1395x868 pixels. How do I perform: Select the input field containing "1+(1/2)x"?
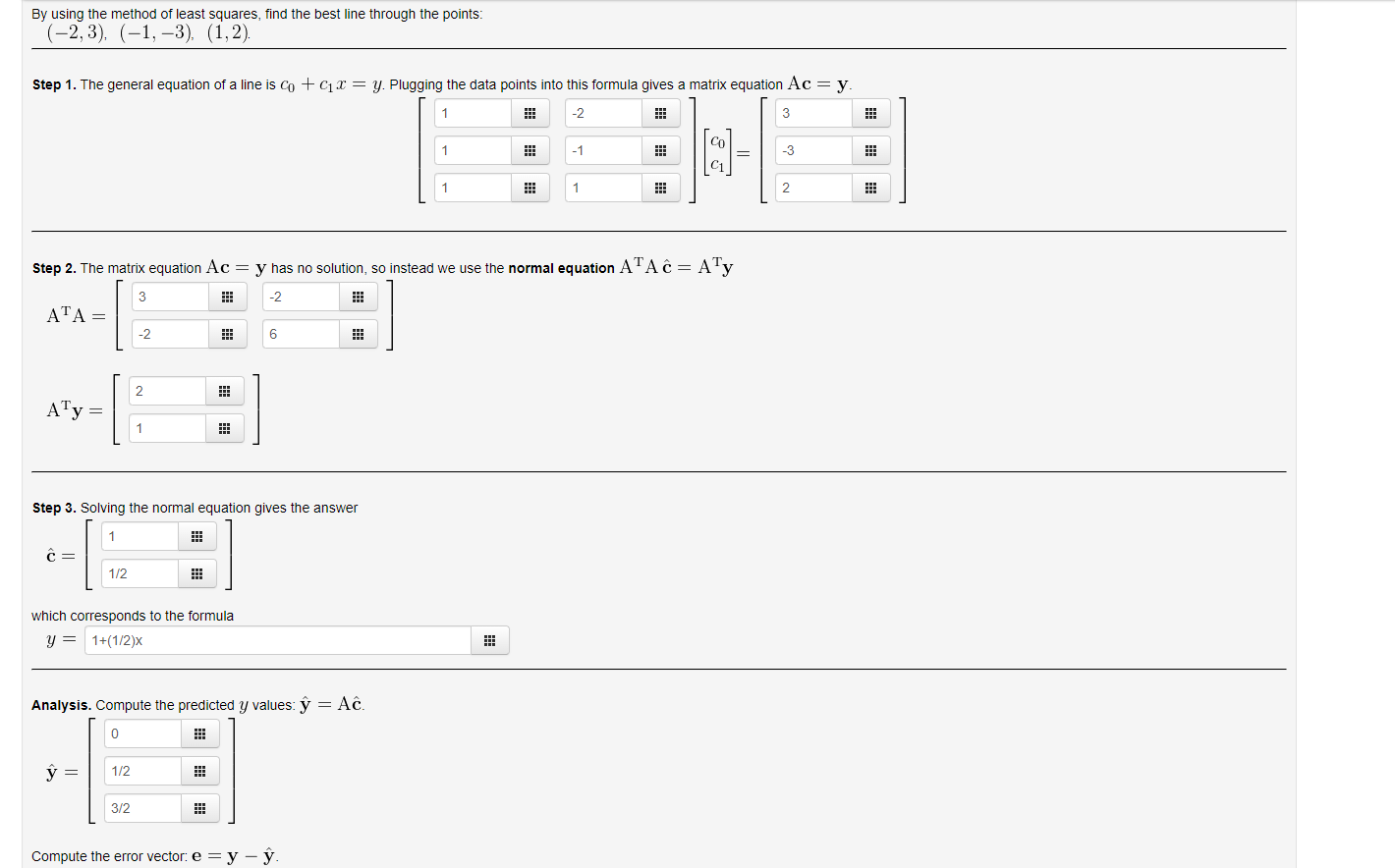[278, 640]
